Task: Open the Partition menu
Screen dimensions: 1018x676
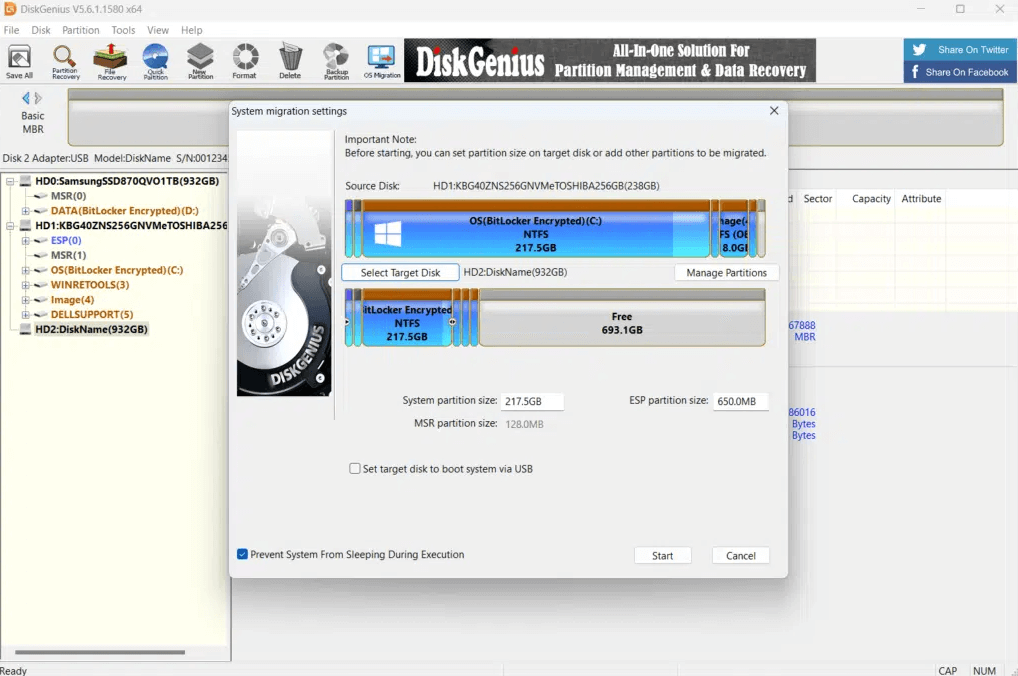Action: (81, 30)
